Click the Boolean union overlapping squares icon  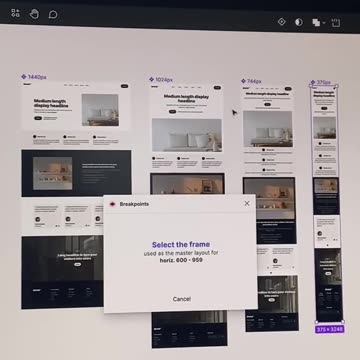[316, 22]
